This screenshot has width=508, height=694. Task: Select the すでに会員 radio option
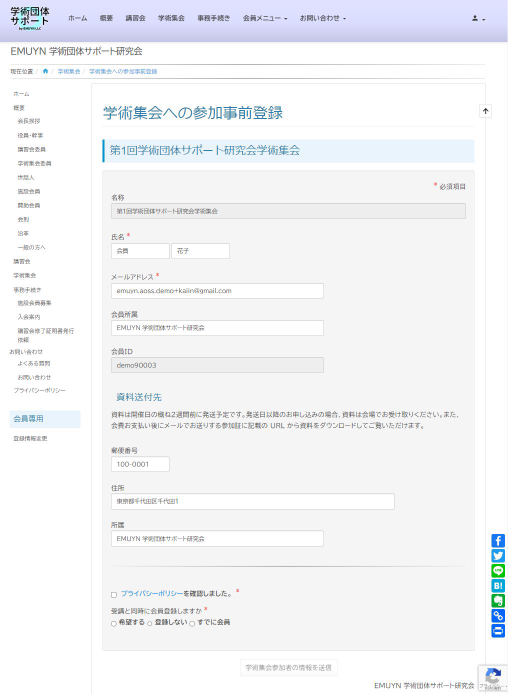(x=192, y=623)
